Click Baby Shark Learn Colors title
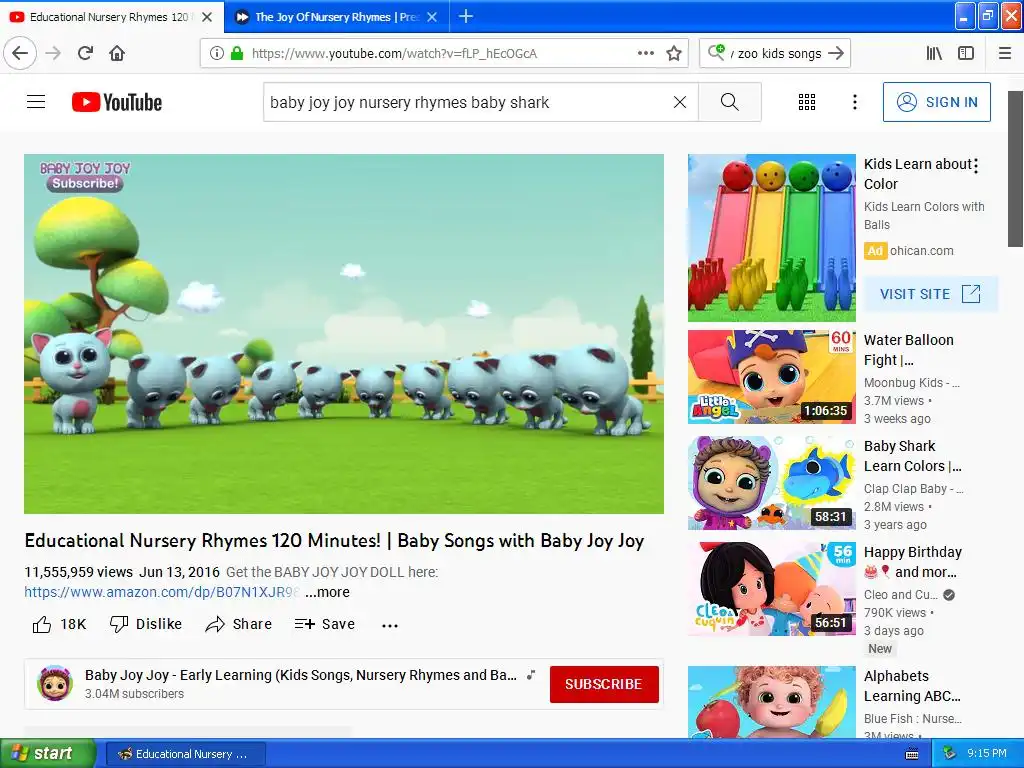This screenshot has width=1024, height=768. pos(912,456)
